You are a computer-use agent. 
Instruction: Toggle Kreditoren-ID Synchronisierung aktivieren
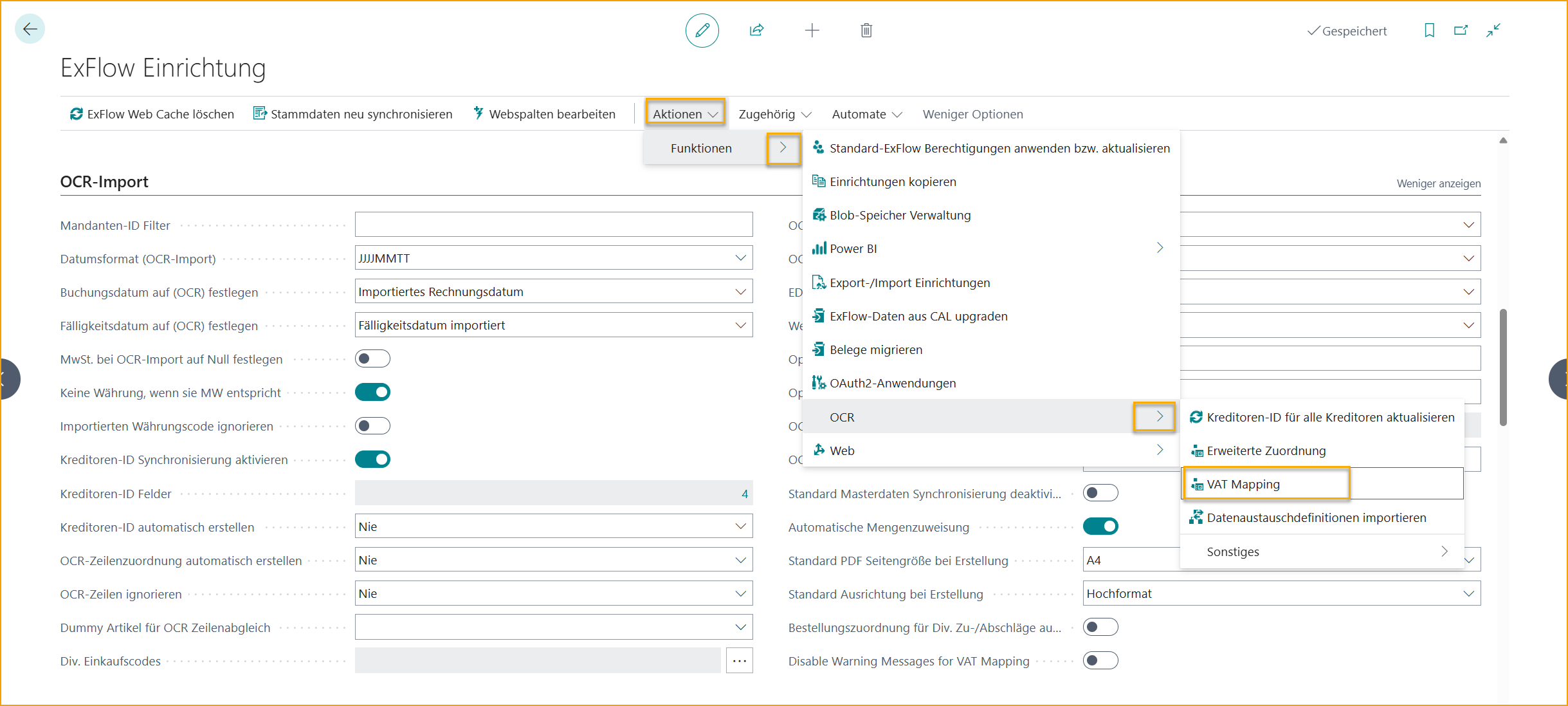point(372,459)
